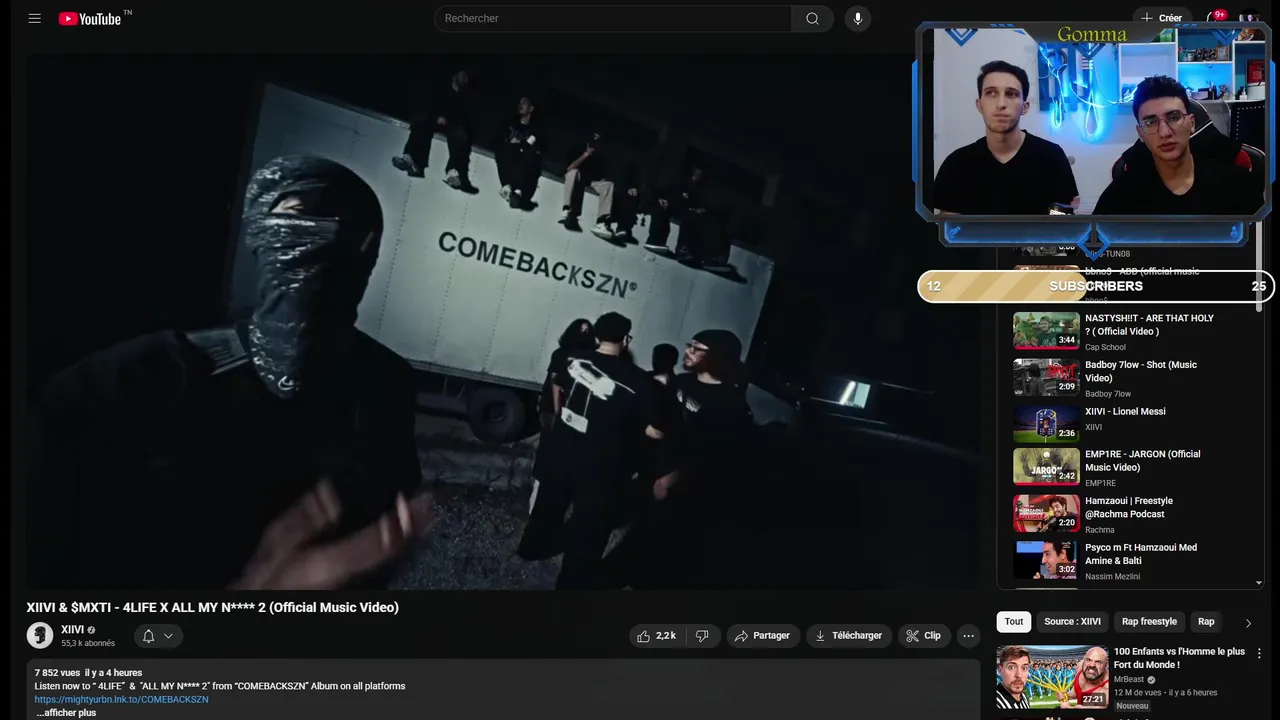The width and height of the screenshot is (1280, 720).
Task: Click the playlist panel scroll-down arrow
Action: [x=1258, y=583]
